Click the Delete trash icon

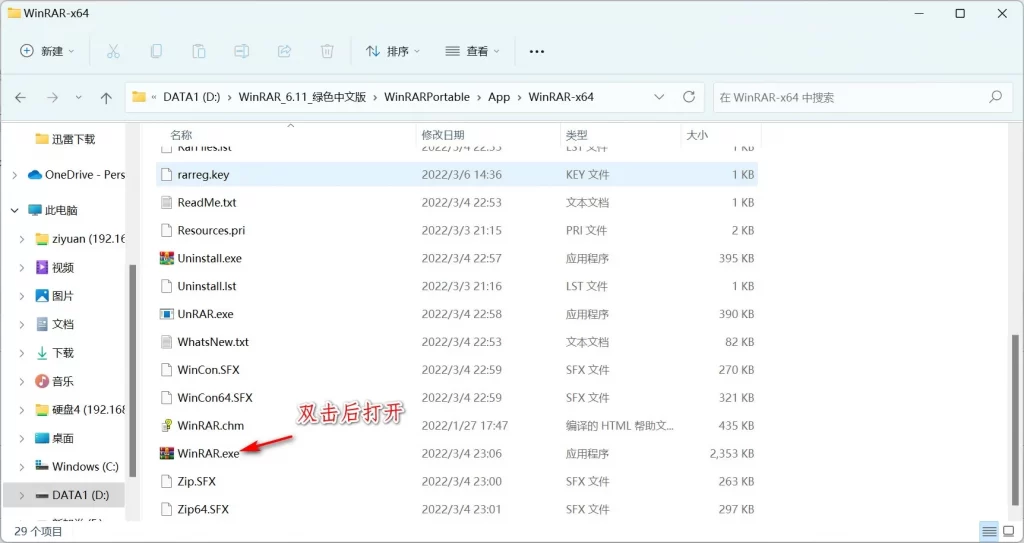point(327,51)
